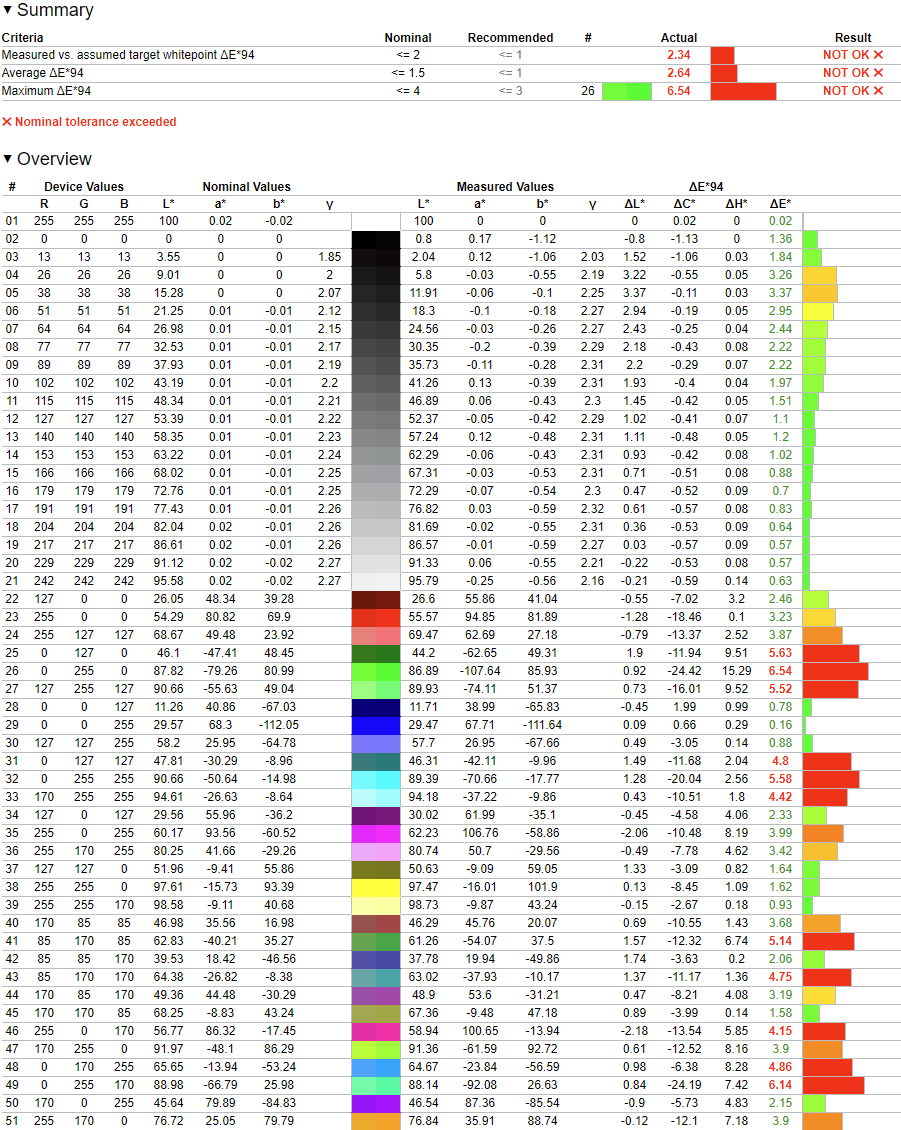901x1130 pixels.
Task: Click the pure blue swatch in row 29
Action: (376, 725)
